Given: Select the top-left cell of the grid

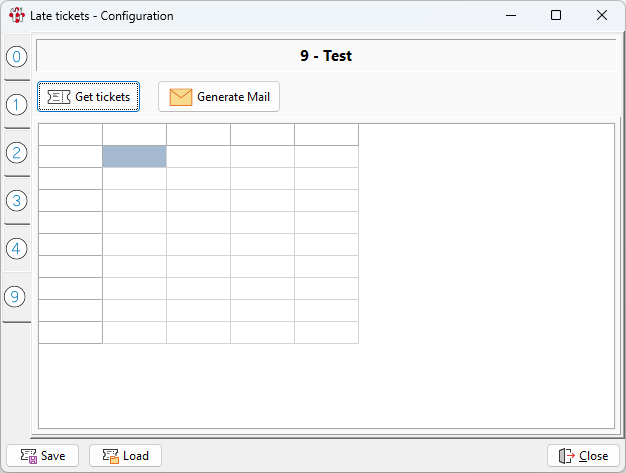Looking at the screenshot, I should 70,134.
